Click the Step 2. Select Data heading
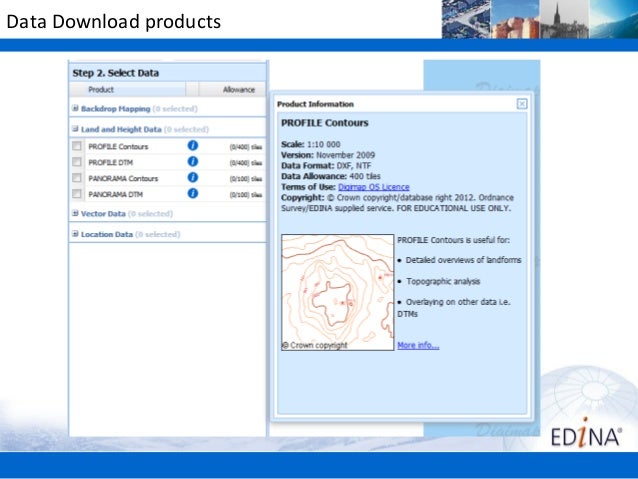The width and height of the screenshot is (638, 479). 116,73
